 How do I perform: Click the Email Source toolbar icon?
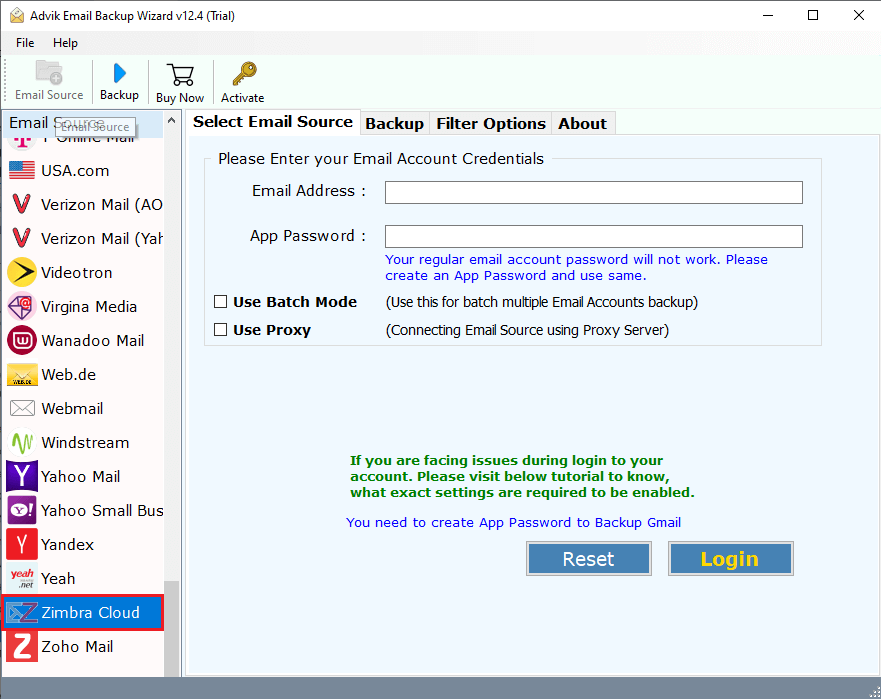coord(49,72)
